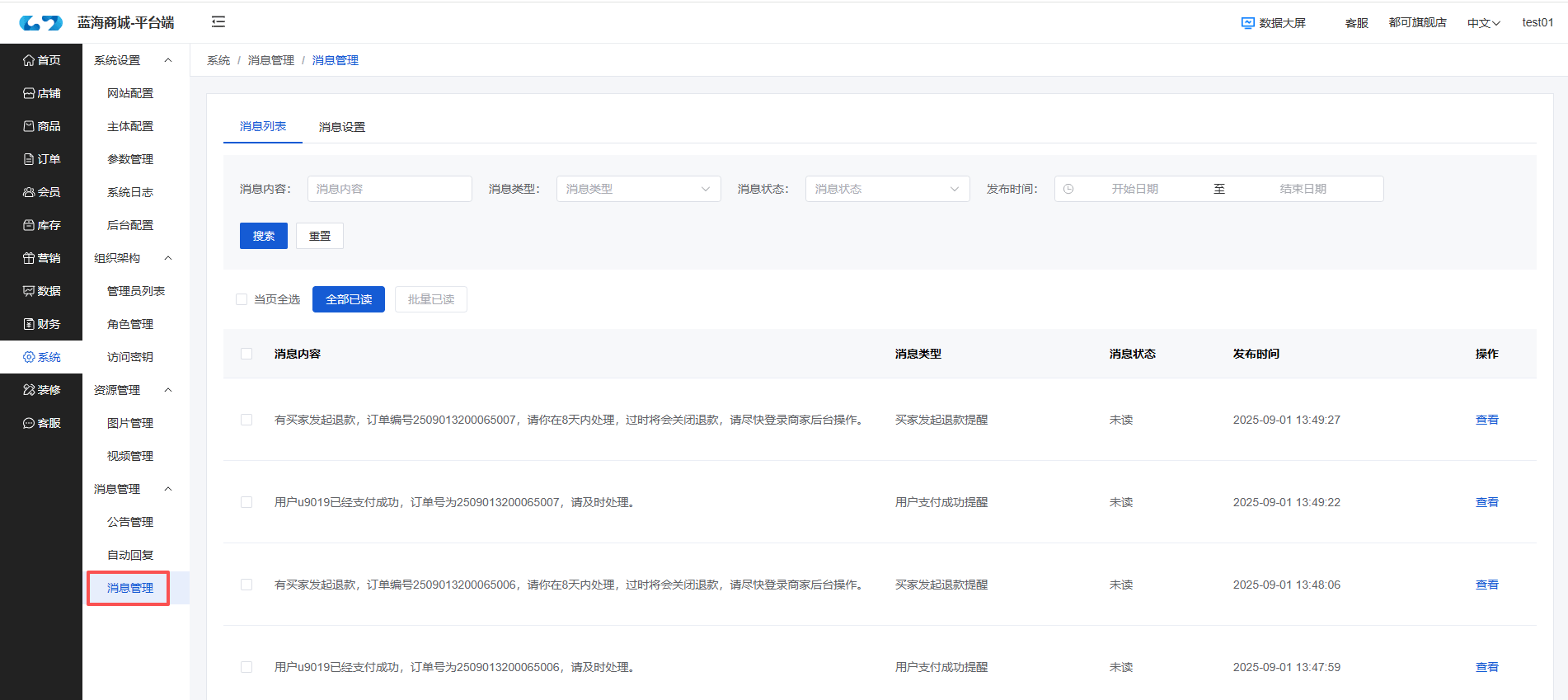Tick the 当页全选 select-all checkbox

242,299
